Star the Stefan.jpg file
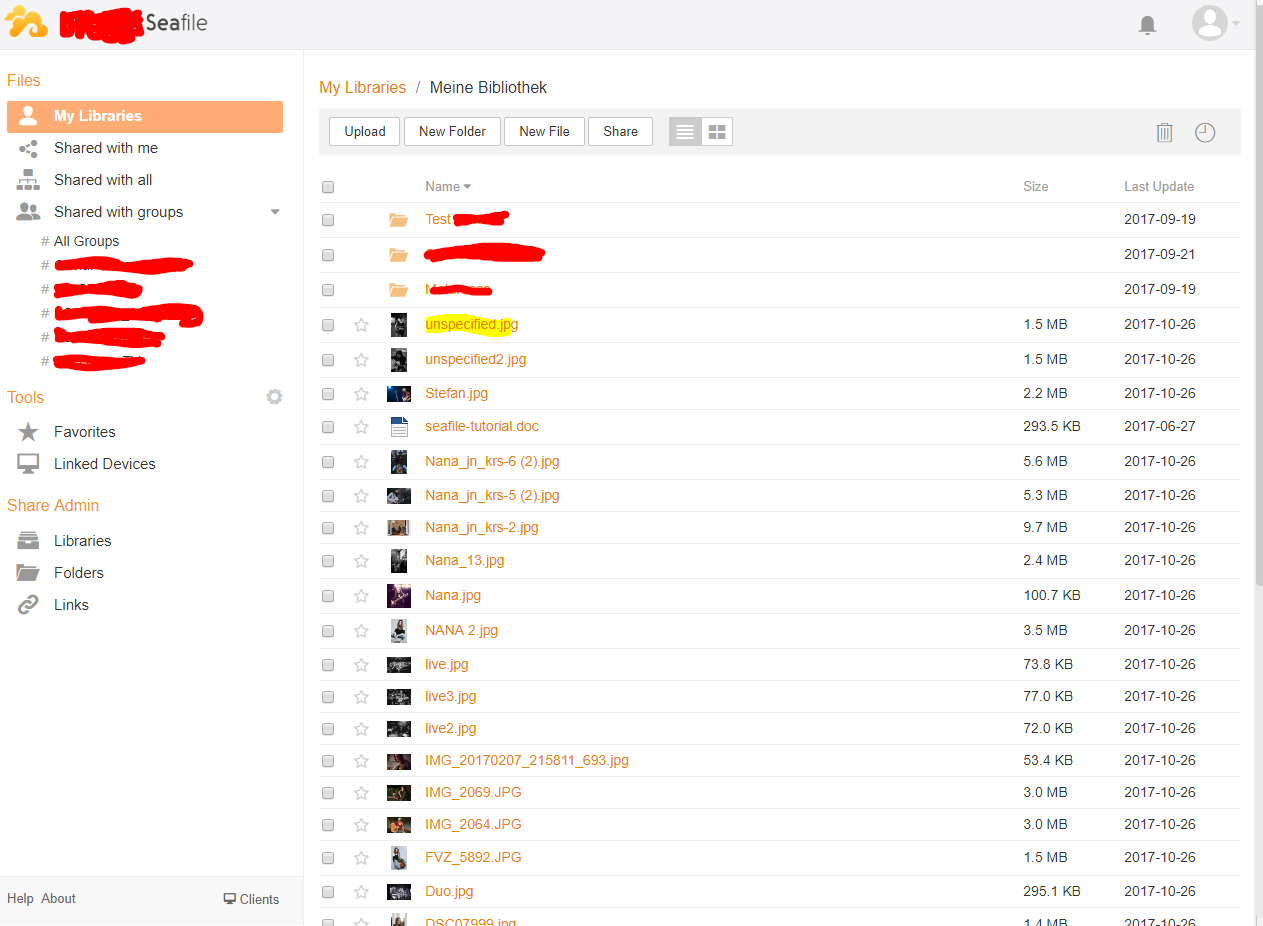 coord(361,394)
